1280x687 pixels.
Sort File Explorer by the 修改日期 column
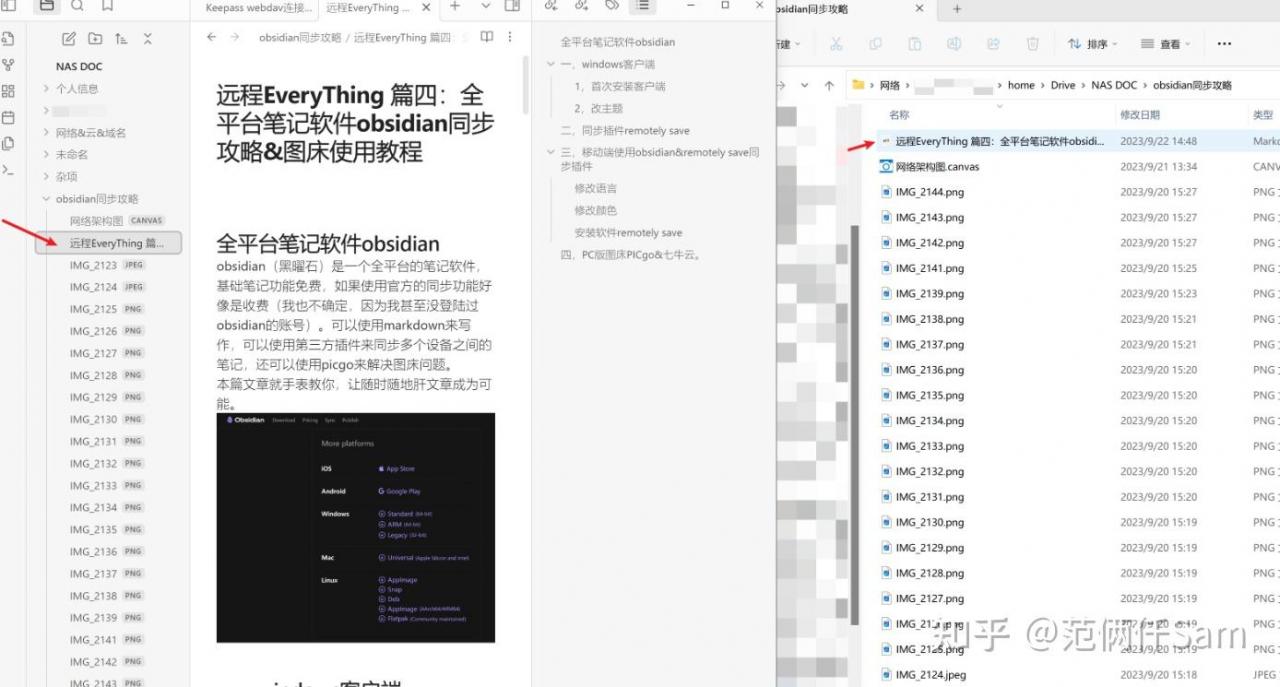1140,115
